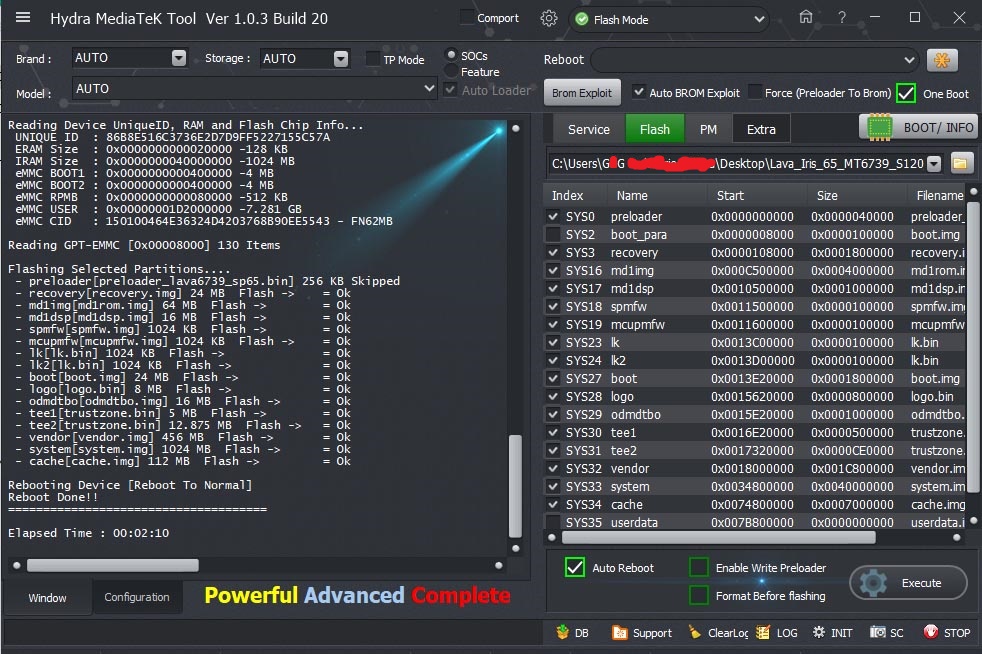Click the Index column header
The image size is (982, 654).
[x=567, y=195]
